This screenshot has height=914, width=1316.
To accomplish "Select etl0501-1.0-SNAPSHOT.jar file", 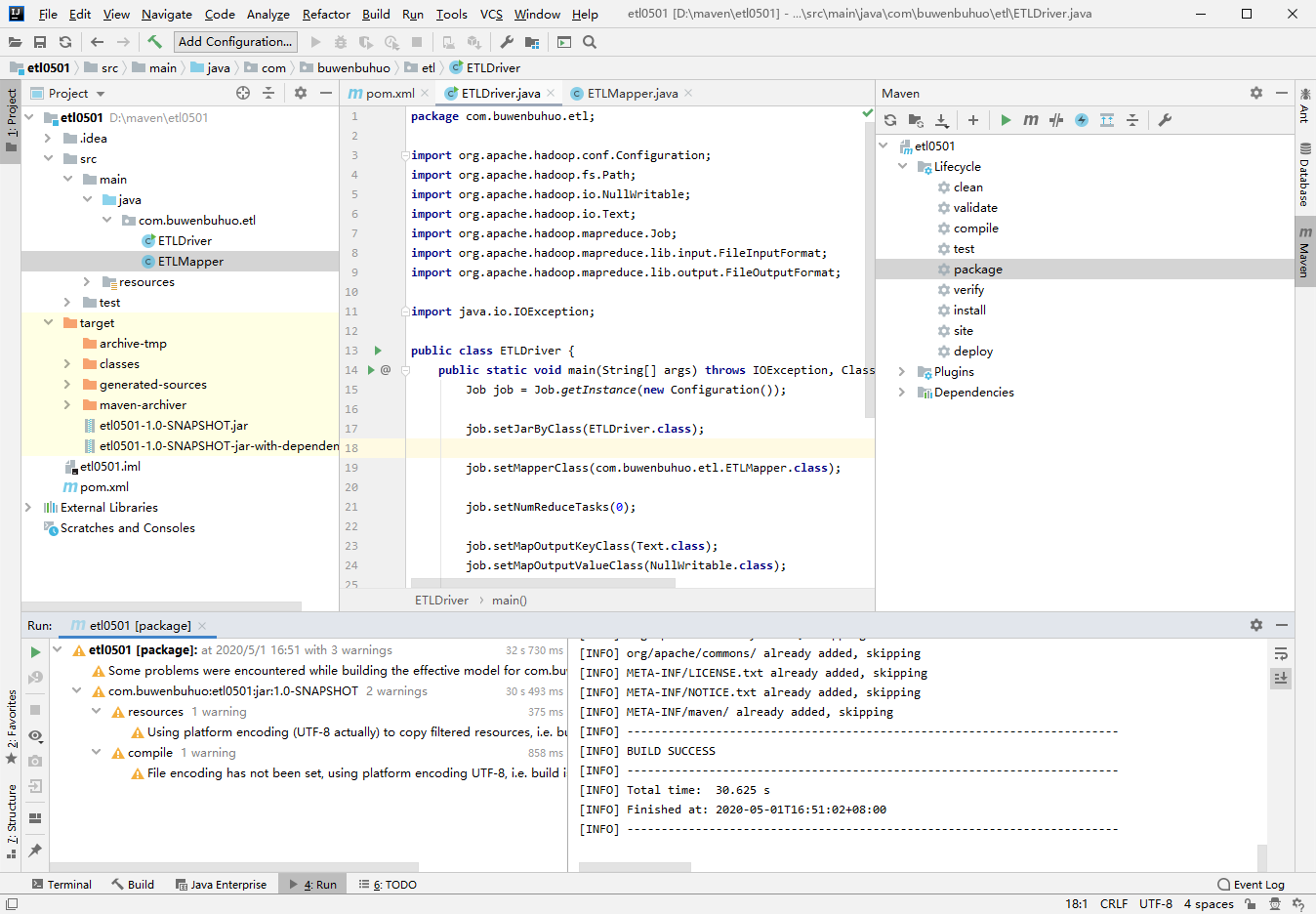I will tap(174, 425).
